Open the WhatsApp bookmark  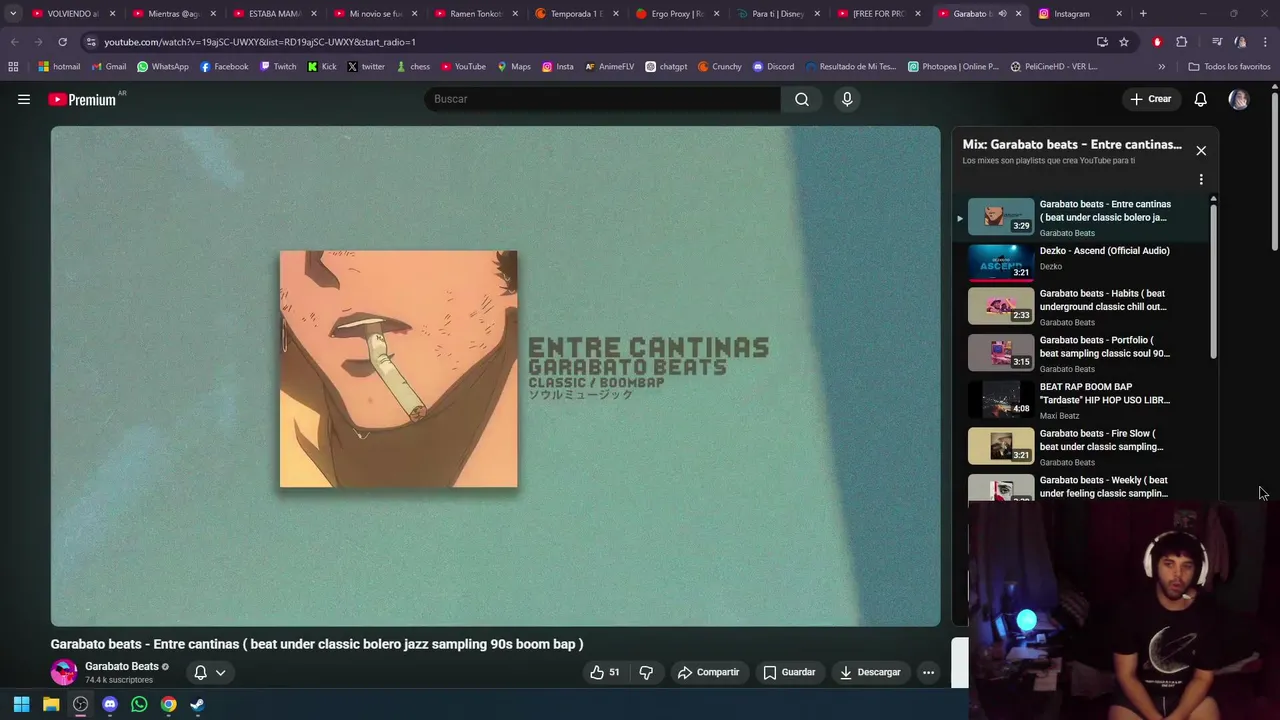click(162, 67)
